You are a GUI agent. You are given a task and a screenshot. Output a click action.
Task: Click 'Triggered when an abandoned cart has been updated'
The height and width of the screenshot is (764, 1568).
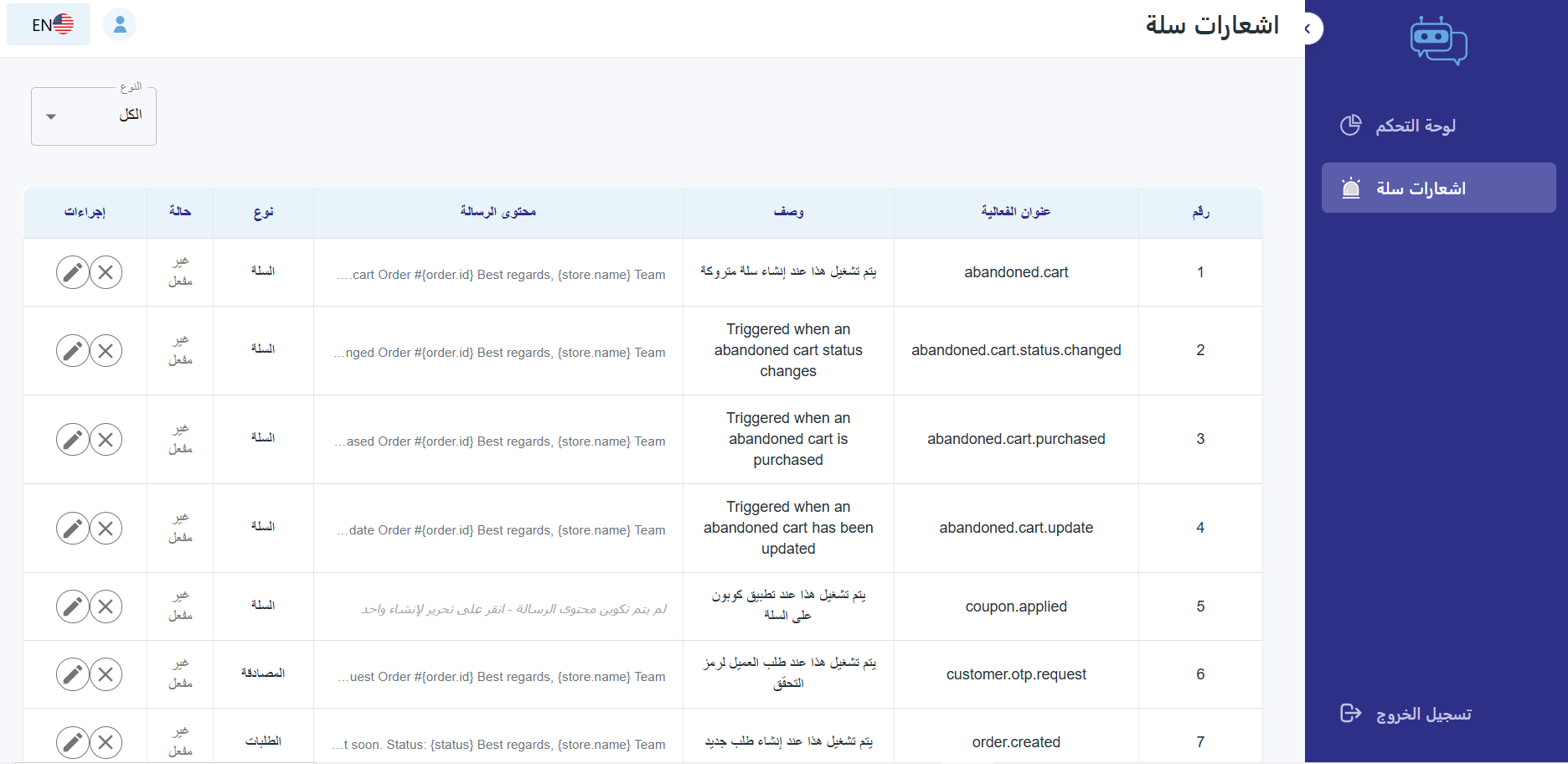click(x=788, y=528)
